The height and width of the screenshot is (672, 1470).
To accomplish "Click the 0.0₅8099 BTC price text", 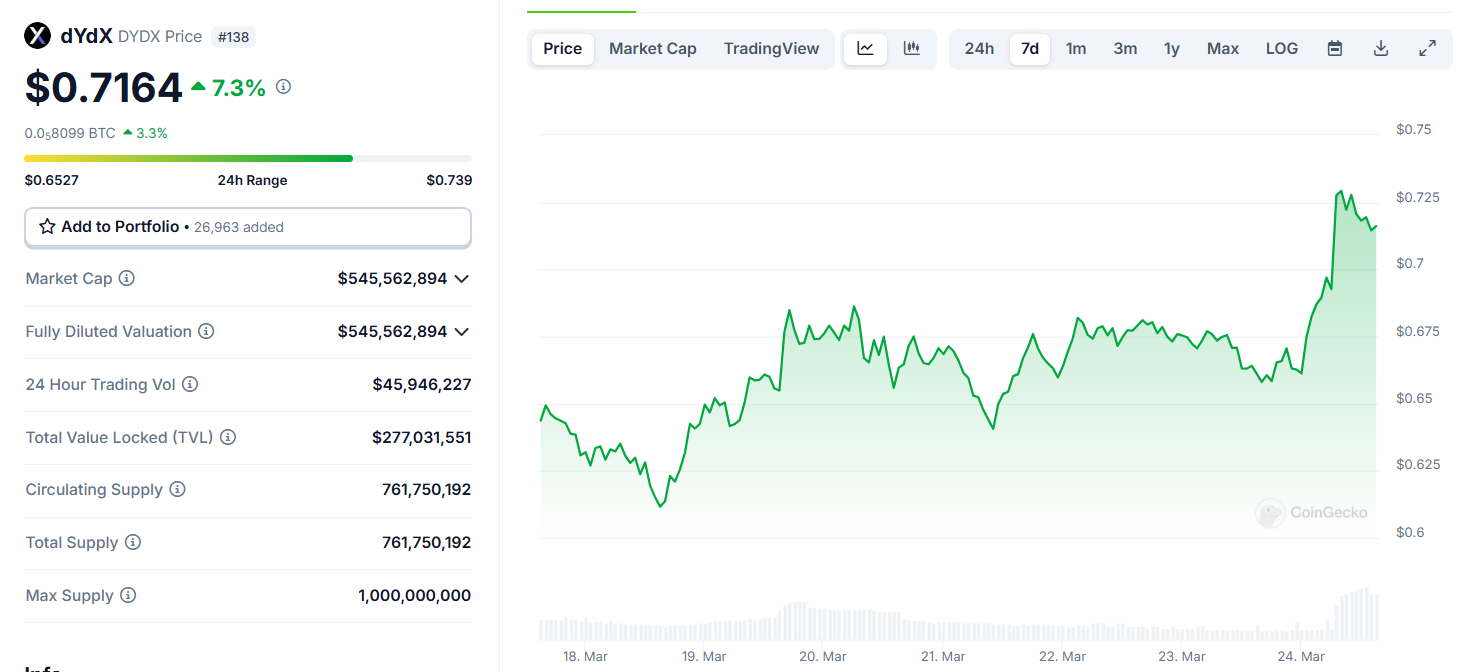I will (70, 133).
